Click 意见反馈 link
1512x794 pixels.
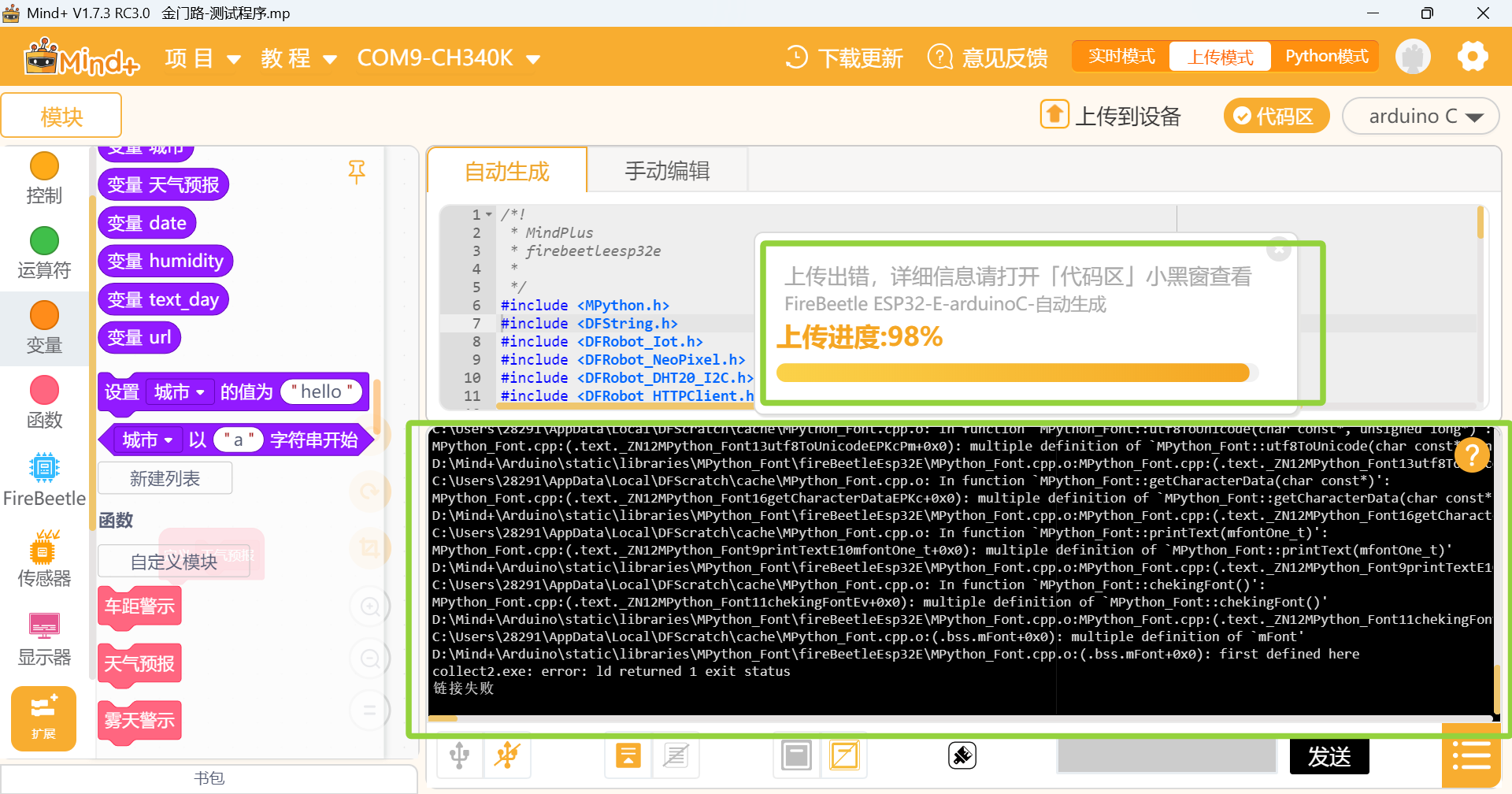coord(1005,58)
